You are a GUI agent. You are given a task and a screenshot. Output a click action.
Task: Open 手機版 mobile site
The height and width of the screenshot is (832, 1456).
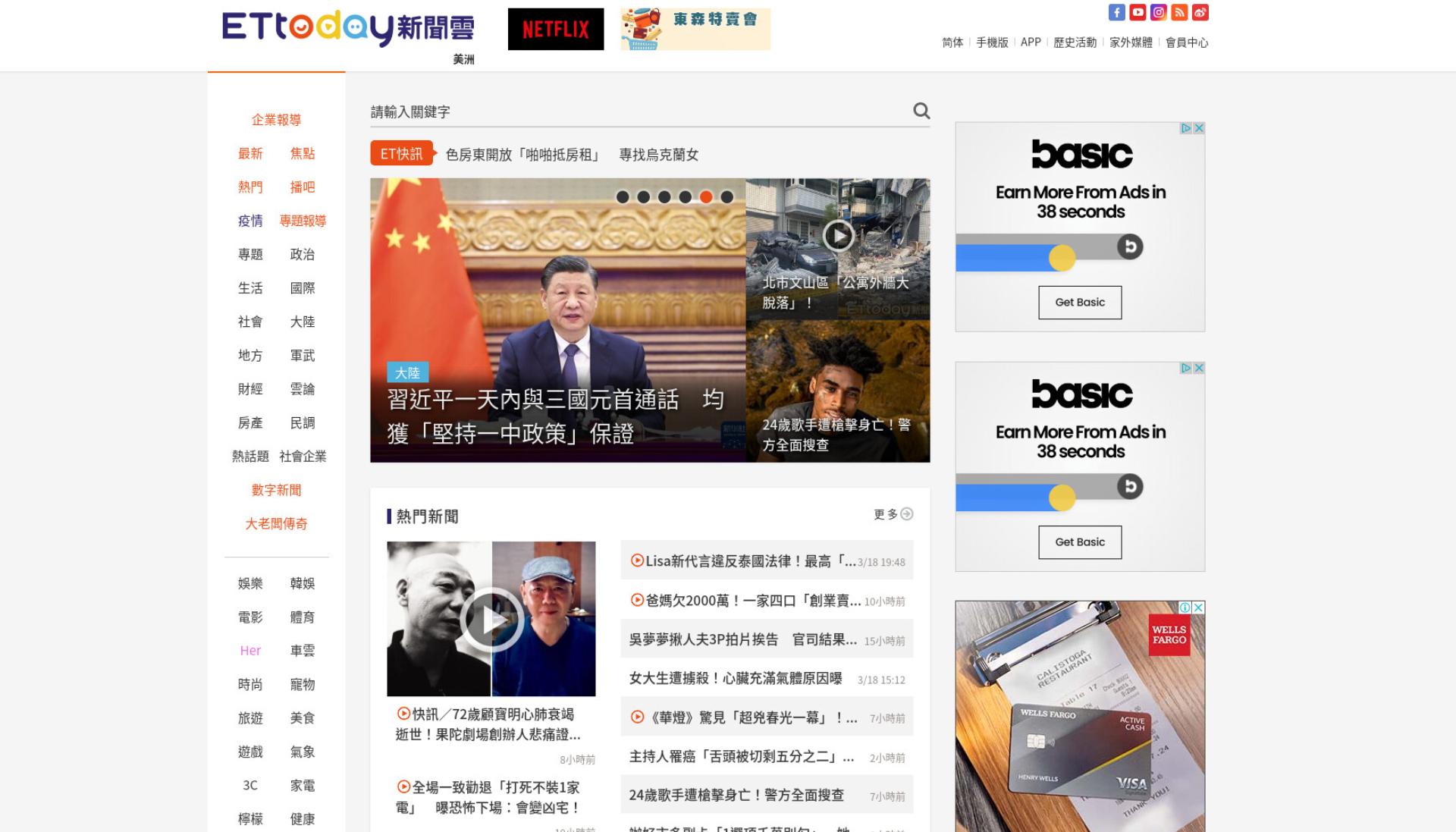pos(992,42)
